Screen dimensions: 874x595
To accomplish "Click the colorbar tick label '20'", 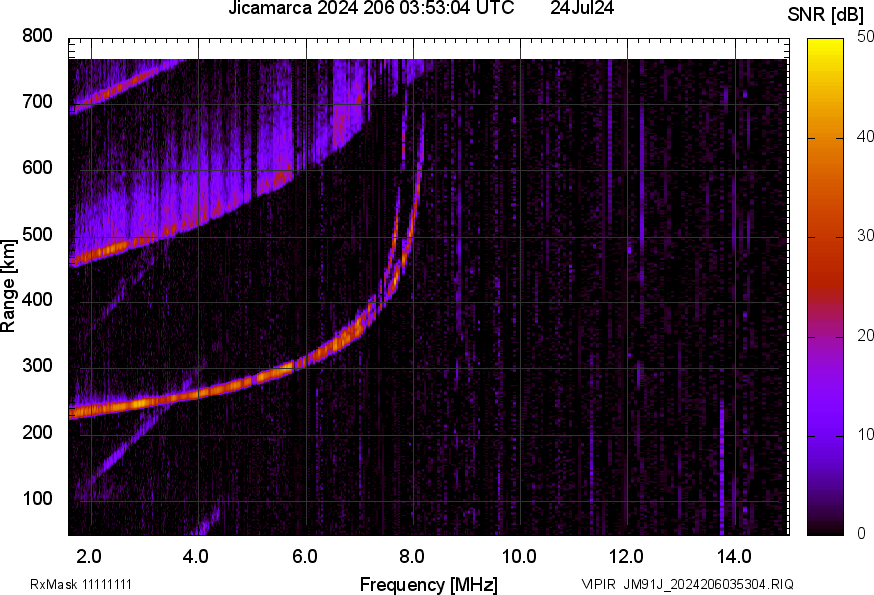I will pyautogui.click(x=866, y=335).
